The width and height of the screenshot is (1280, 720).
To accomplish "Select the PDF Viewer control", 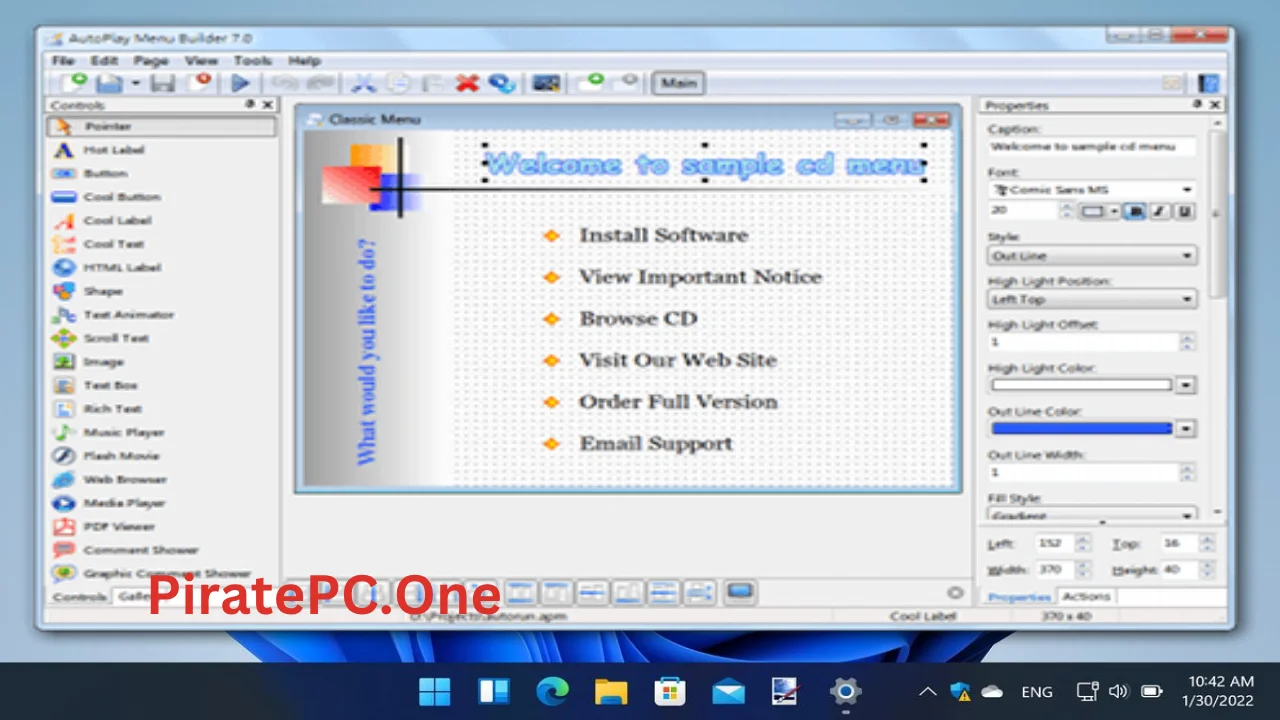I will click(162, 527).
